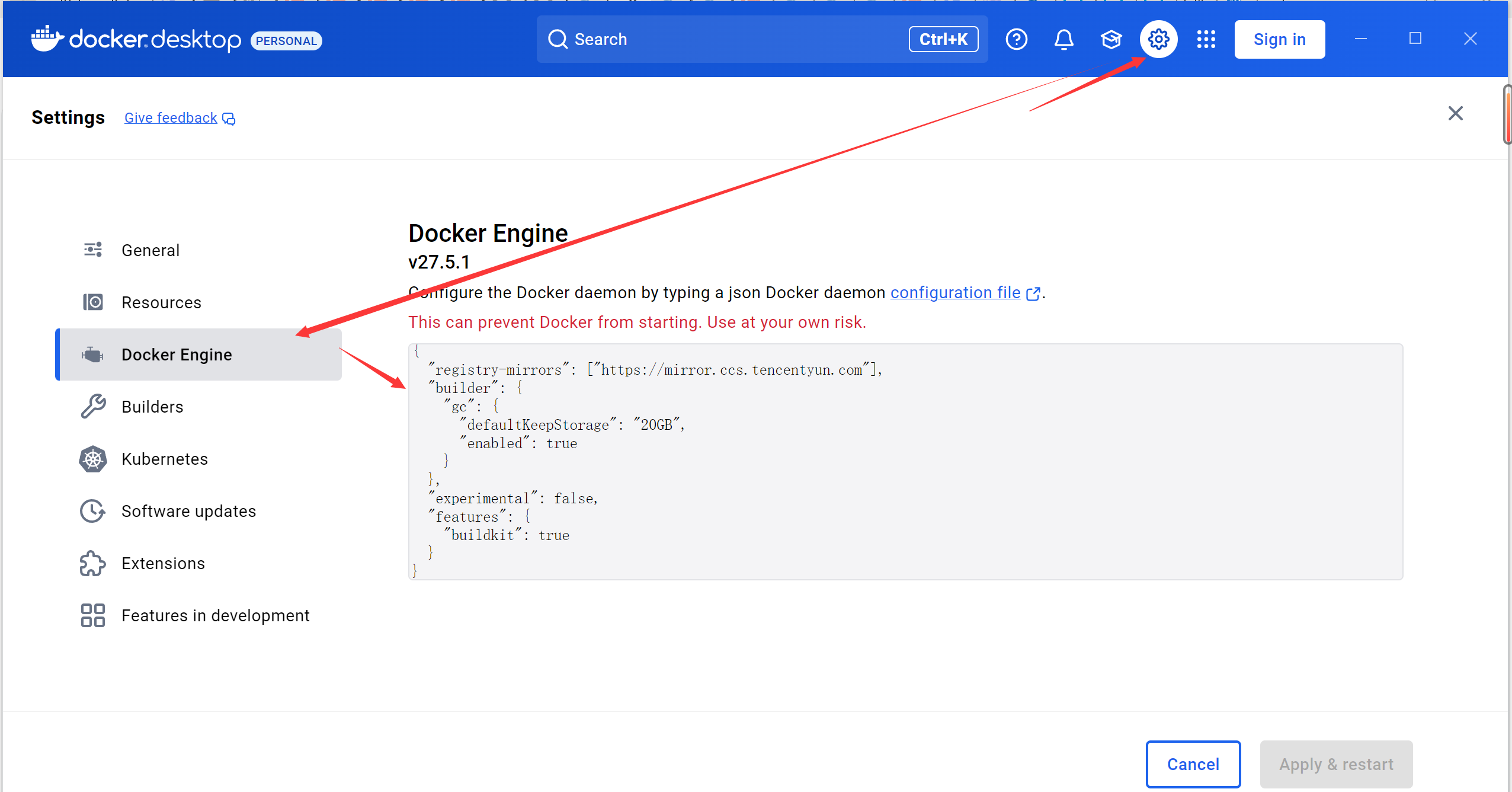Open the Learning center graduation cap icon
This screenshot has width=1512, height=792.
click(1111, 39)
